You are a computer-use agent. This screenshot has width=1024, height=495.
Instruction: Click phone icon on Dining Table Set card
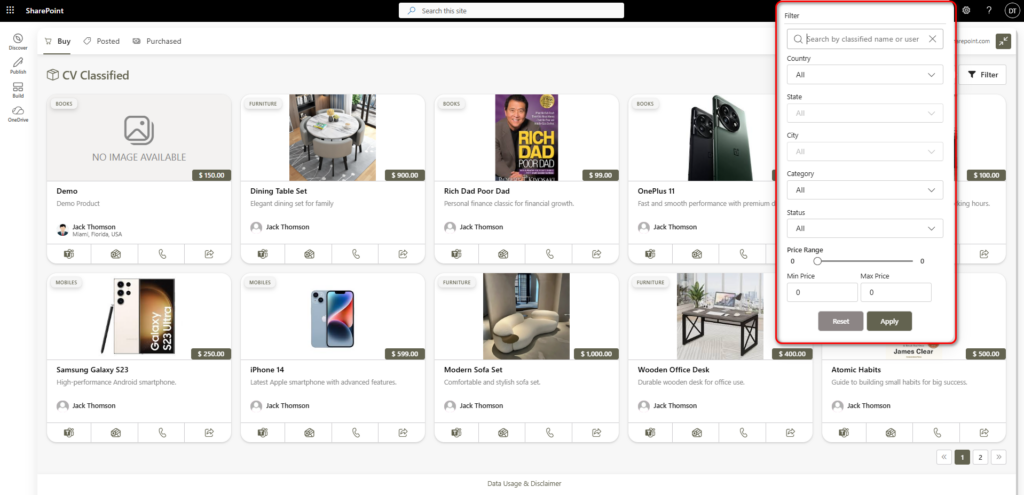pos(355,254)
